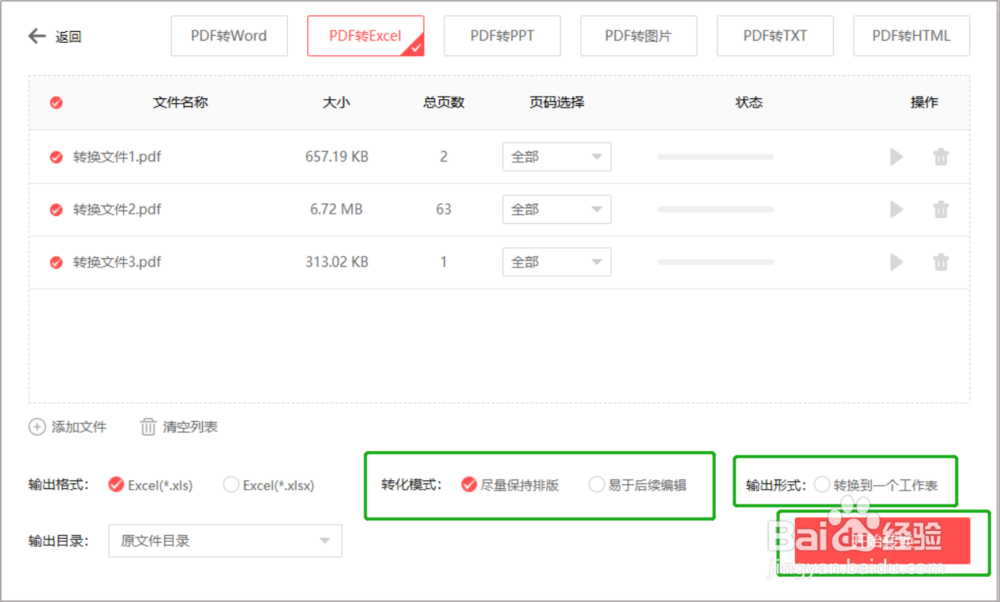Select the PDF转HTML conversion tab
Viewport: 1000px width, 602px height.
pyautogui.click(x=911, y=35)
